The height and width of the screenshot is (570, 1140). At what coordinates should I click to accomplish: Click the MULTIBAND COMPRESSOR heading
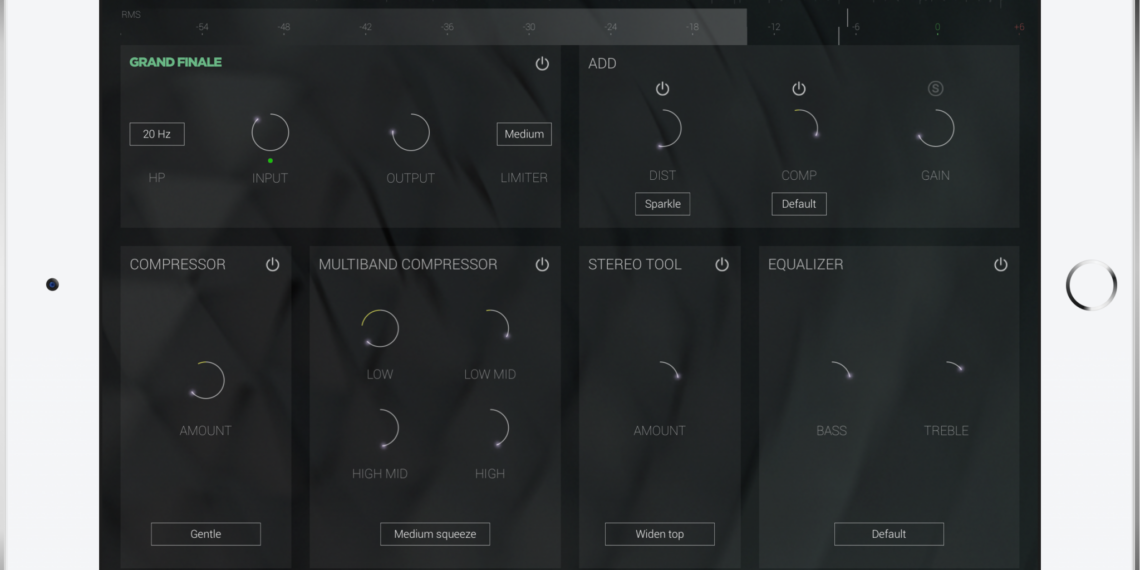tap(408, 265)
